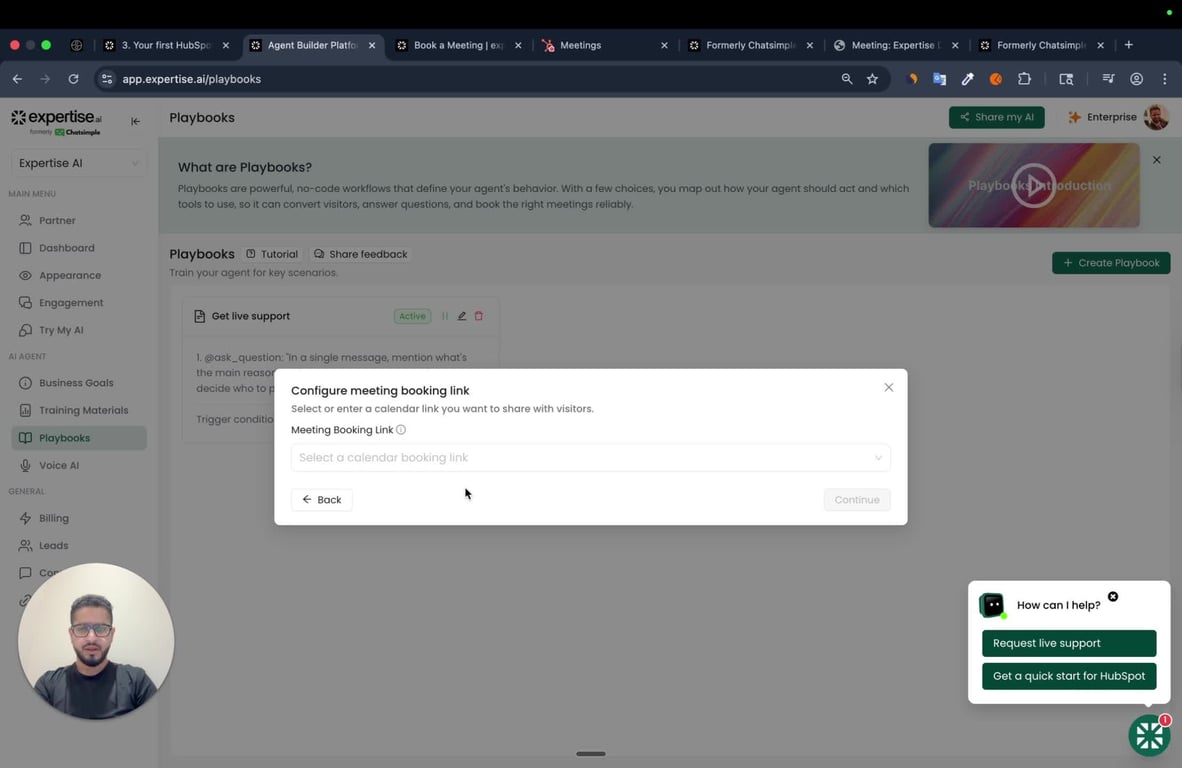Go to Appearance in the sidebar
Screen dimensions: 1182x768
[69, 276]
